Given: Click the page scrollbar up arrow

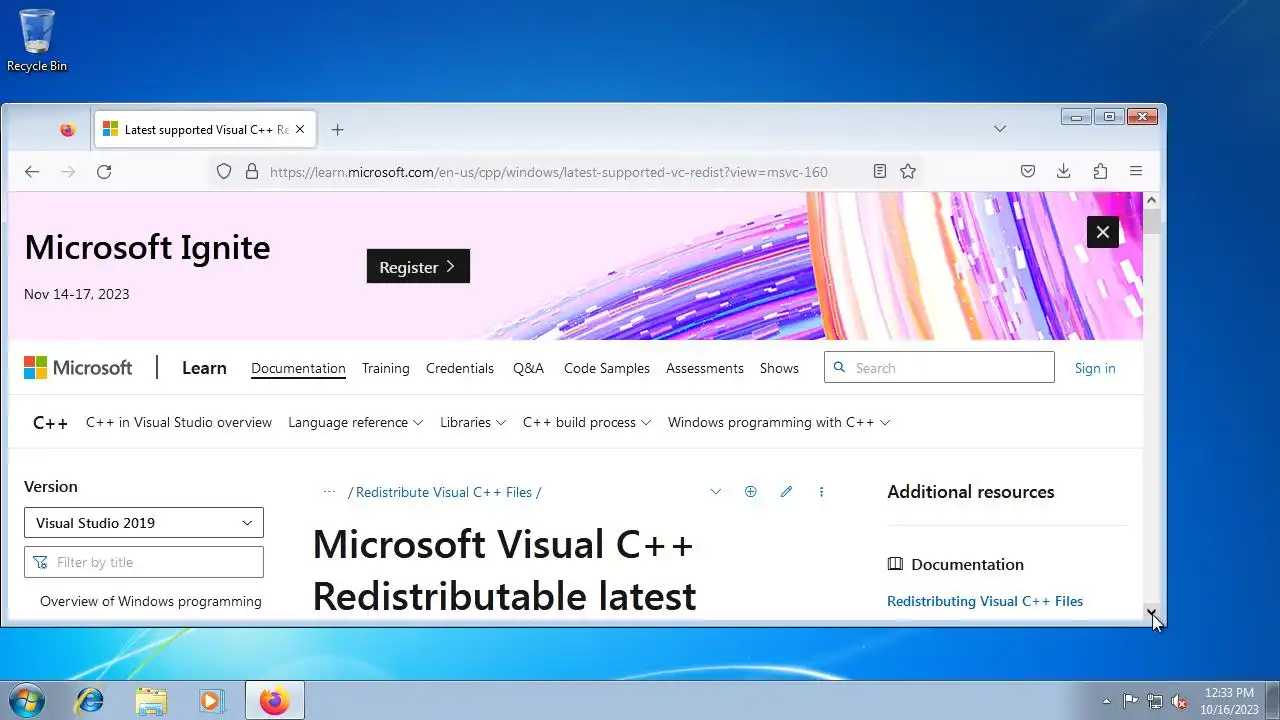Looking at the screenshot, I should tap(1151, 200).
